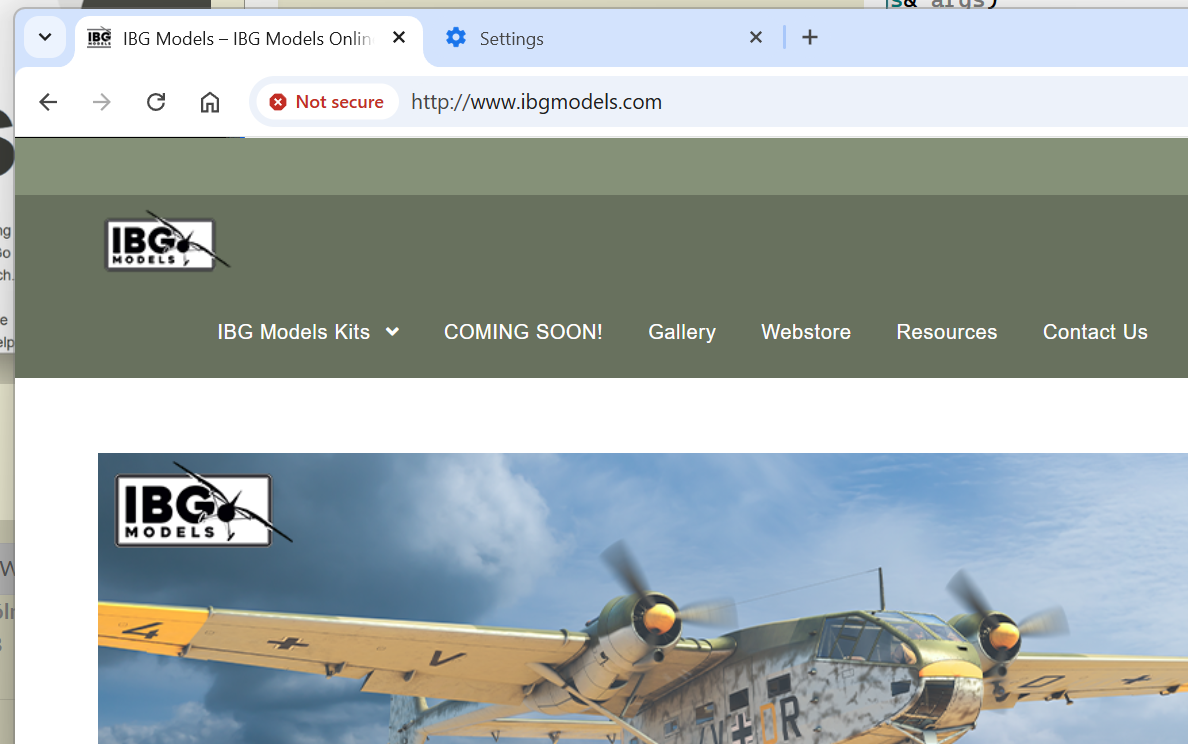Viewport: 1188px width, 744px height.
Task: Close the Settings tab
Action: click(756, 38)
